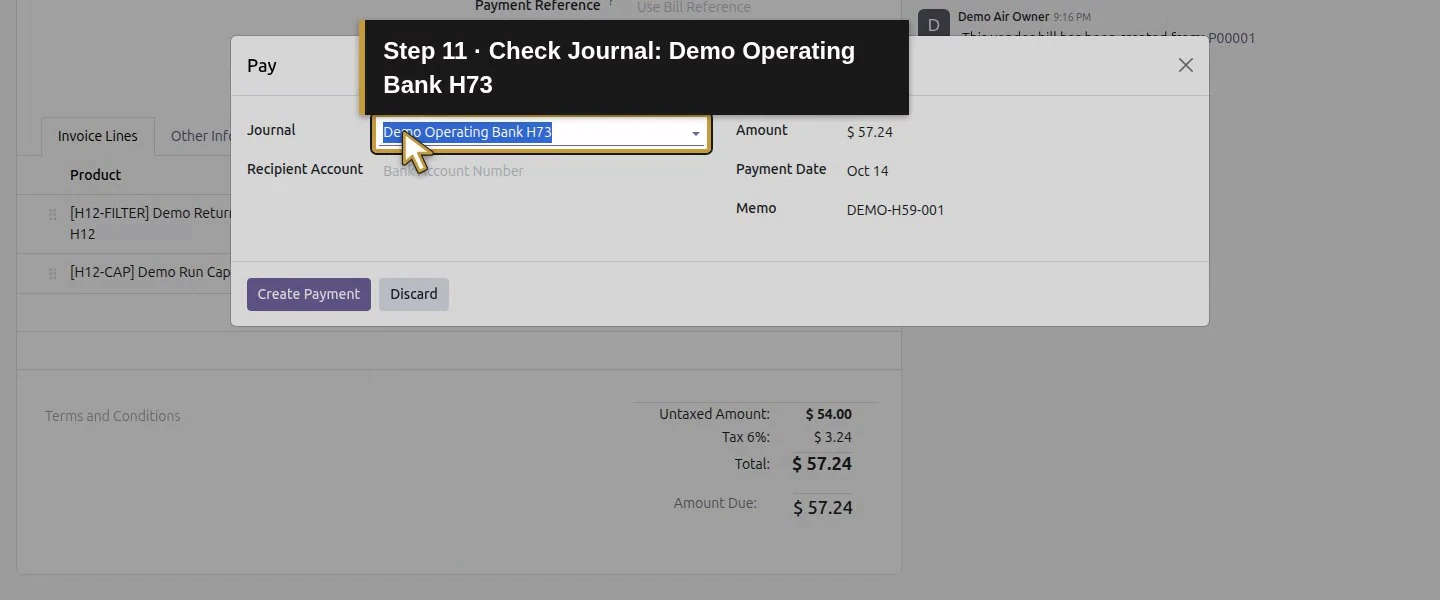The height and width of the screenshot is (600, 1440).
Task: Switch to the Invoice Lines tab
Action: point(98,136)
